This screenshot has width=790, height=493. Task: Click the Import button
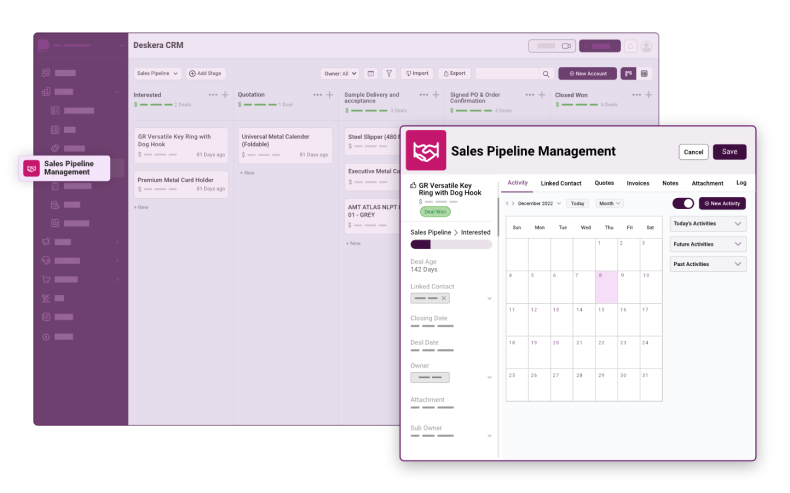[417, 74]
